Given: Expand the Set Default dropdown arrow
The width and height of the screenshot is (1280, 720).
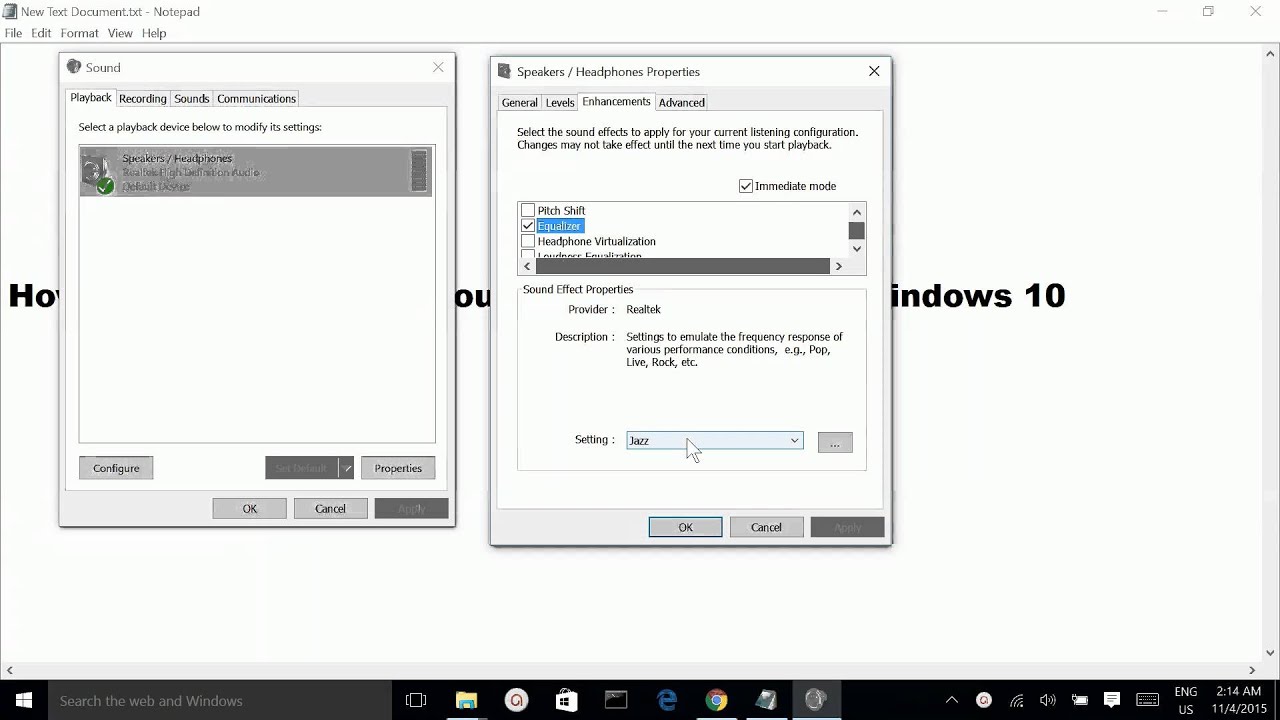Looking at the screenshot, I should 346,468.
